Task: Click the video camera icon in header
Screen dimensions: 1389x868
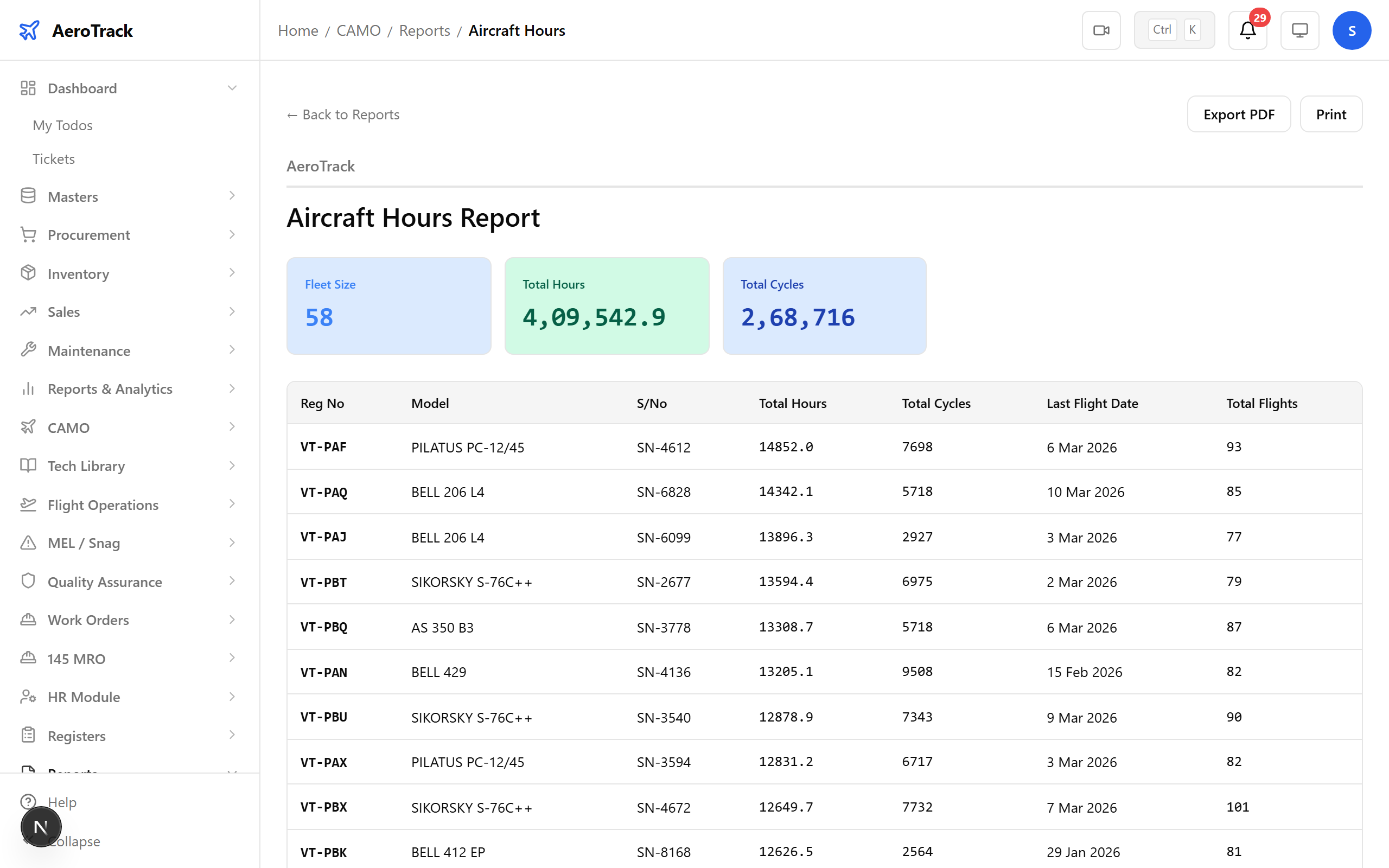Action: tap(1101, 30)
